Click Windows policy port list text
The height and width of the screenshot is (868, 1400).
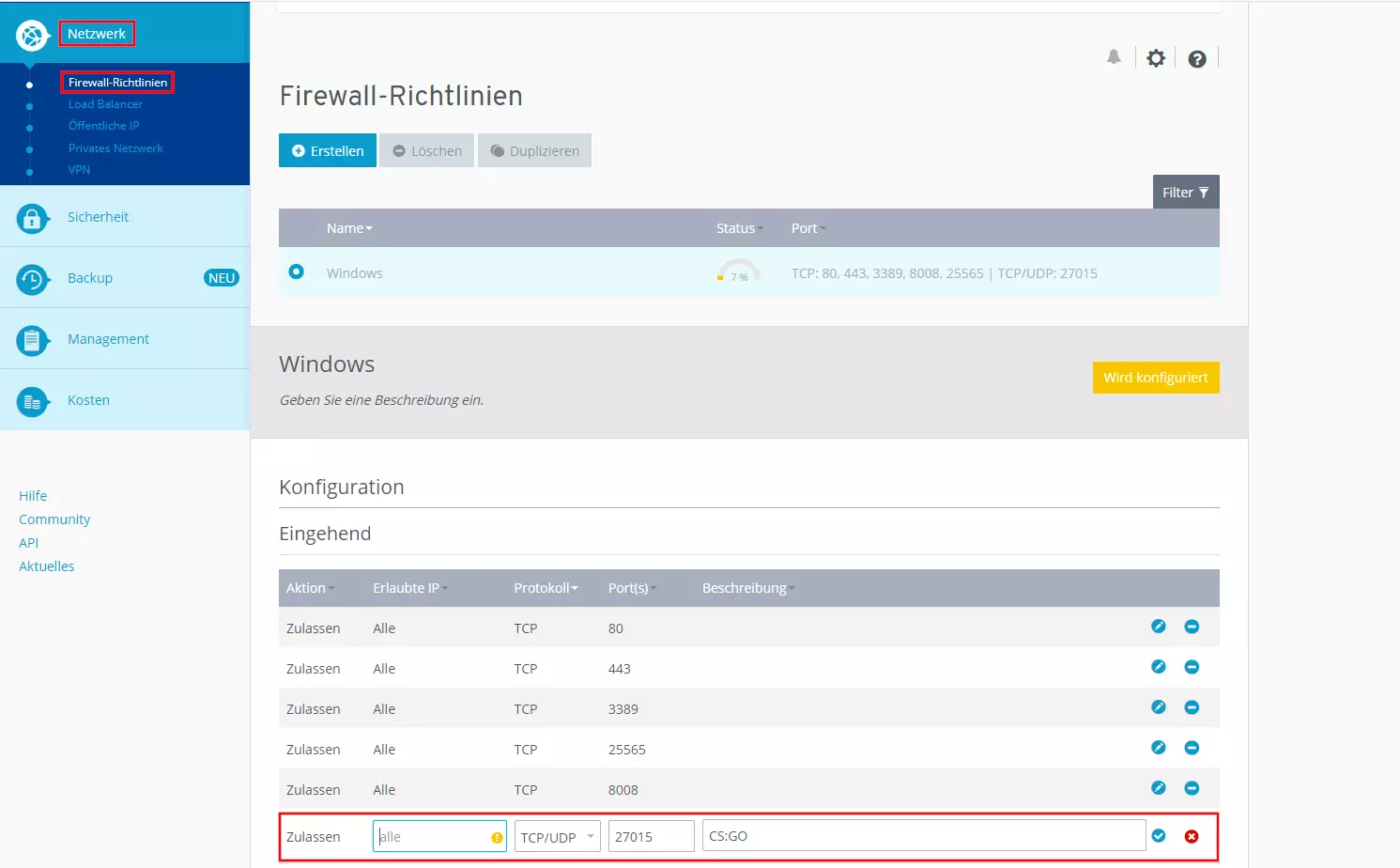[944, 273]
